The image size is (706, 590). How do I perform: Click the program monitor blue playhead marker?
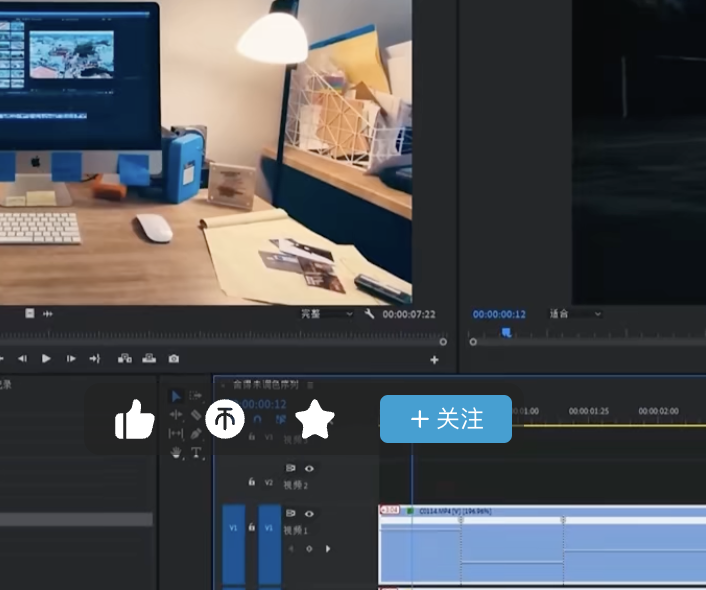coord(507,332)
